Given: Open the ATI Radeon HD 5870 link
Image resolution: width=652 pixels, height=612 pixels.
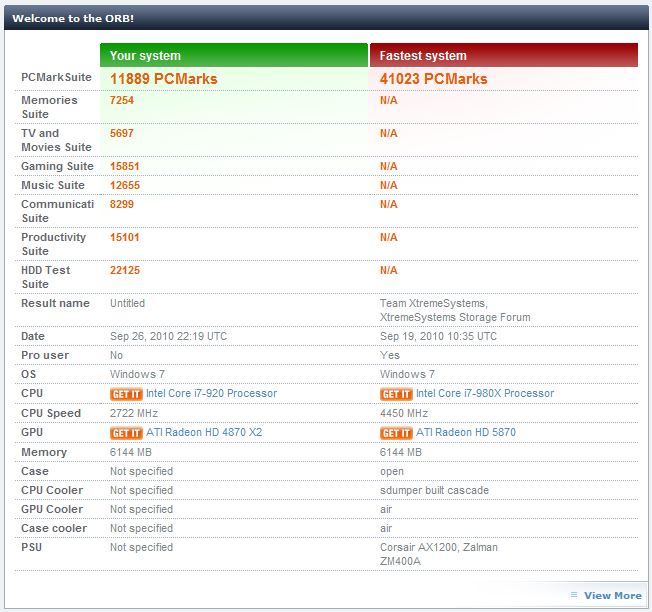Looking at the screenshot, I should 466,432.
